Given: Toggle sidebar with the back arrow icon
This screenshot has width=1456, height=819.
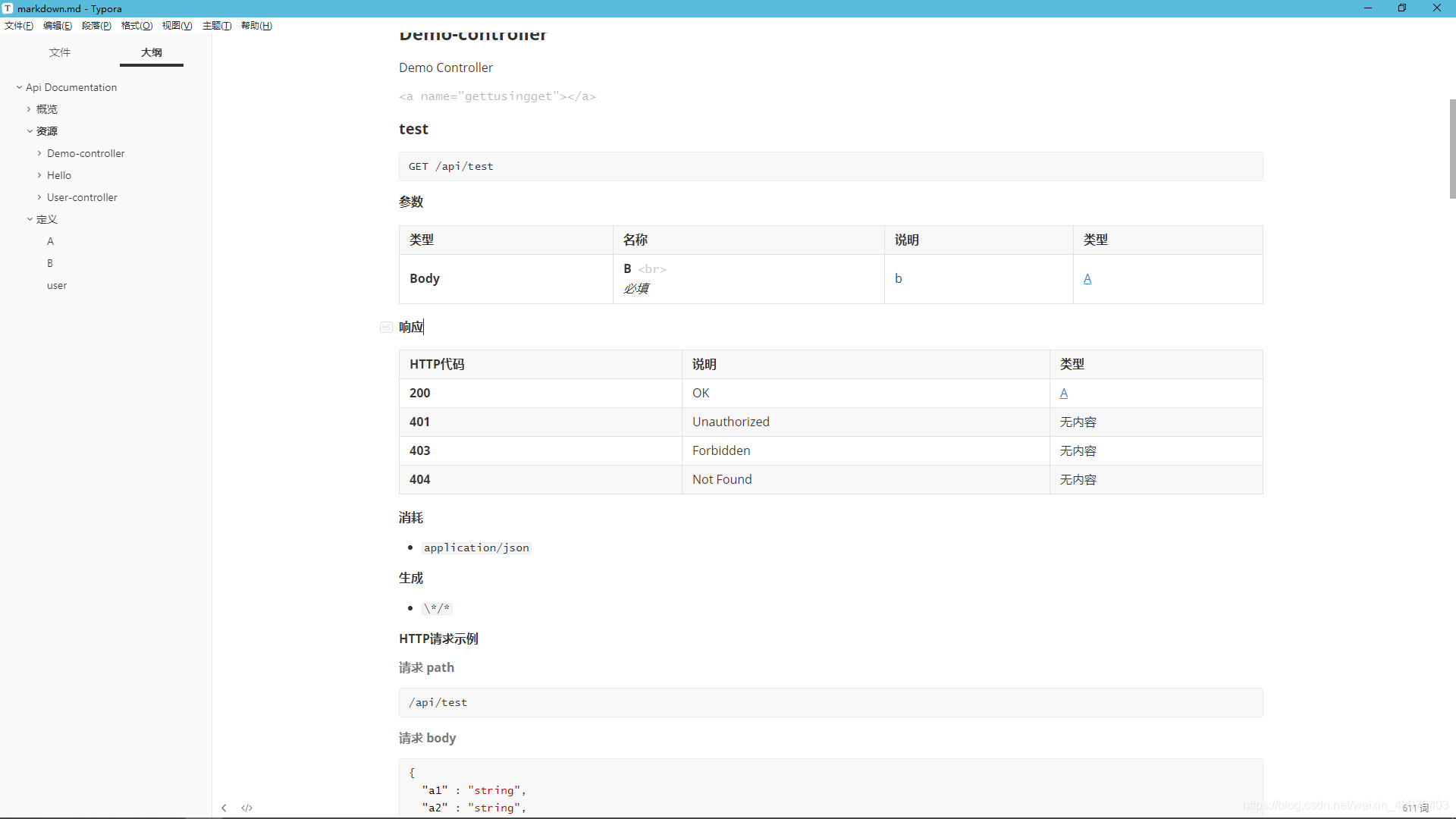Looking at the screenshot, I should point(224,808).
